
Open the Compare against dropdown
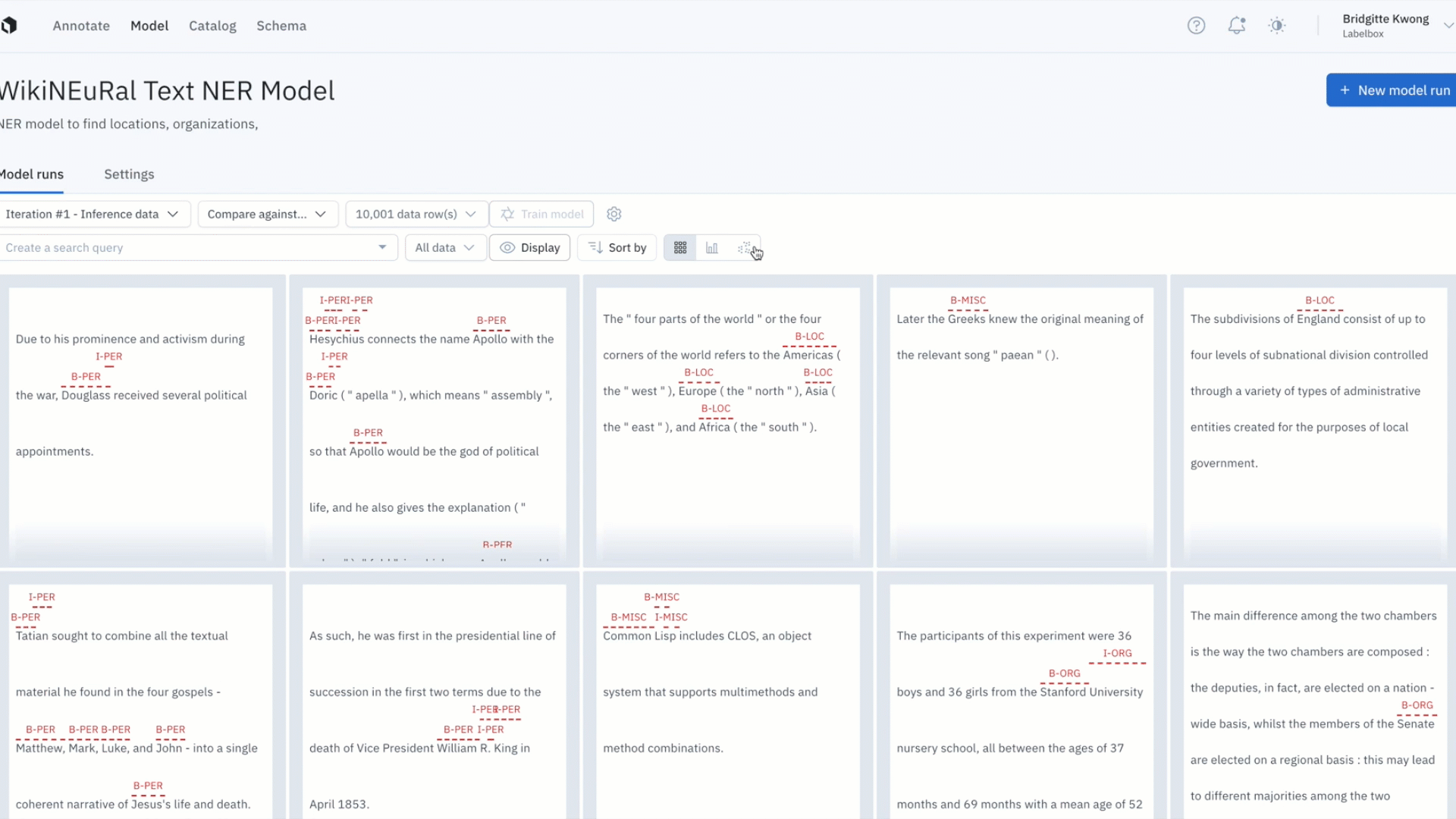pyautogui.click(x=267, y=215)
